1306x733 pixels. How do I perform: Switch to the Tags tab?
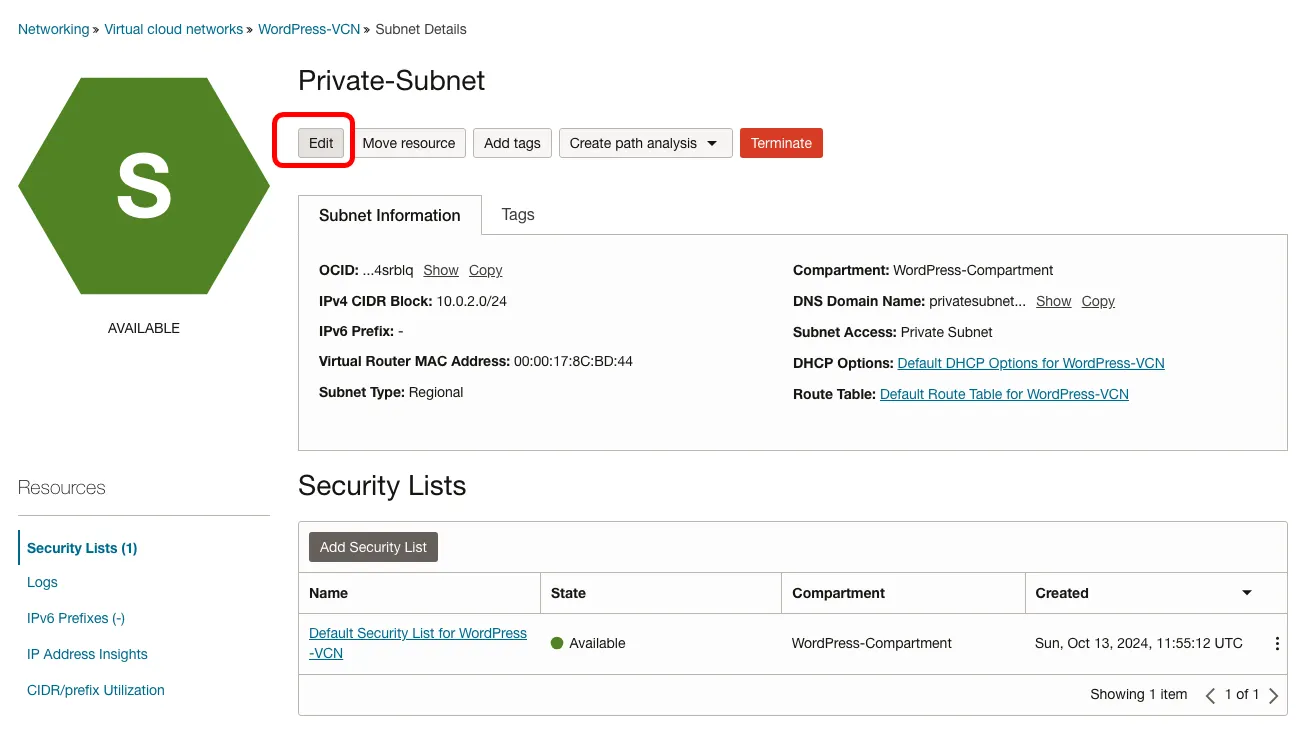pos(518,214)
